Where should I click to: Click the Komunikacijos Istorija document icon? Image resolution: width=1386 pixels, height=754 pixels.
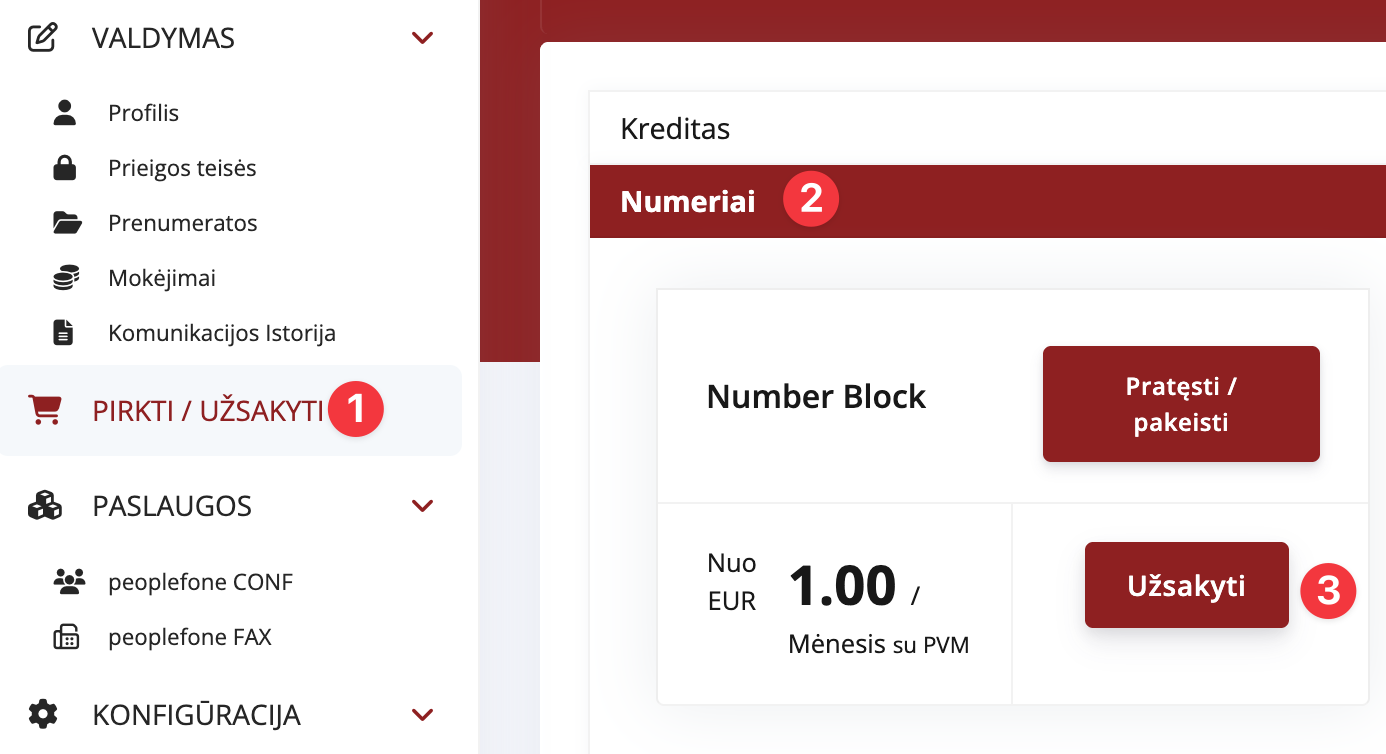click(64, 333)
